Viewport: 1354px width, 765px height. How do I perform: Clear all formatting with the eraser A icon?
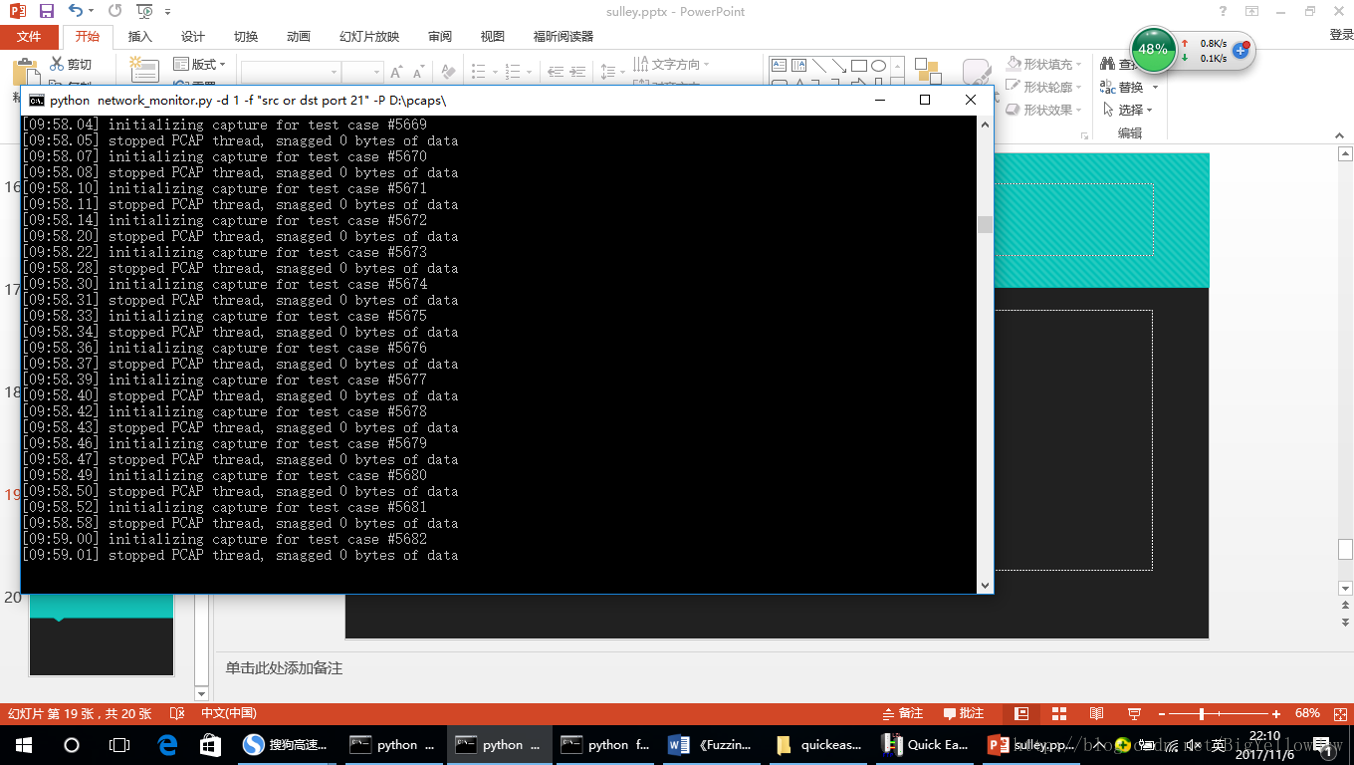448,72
